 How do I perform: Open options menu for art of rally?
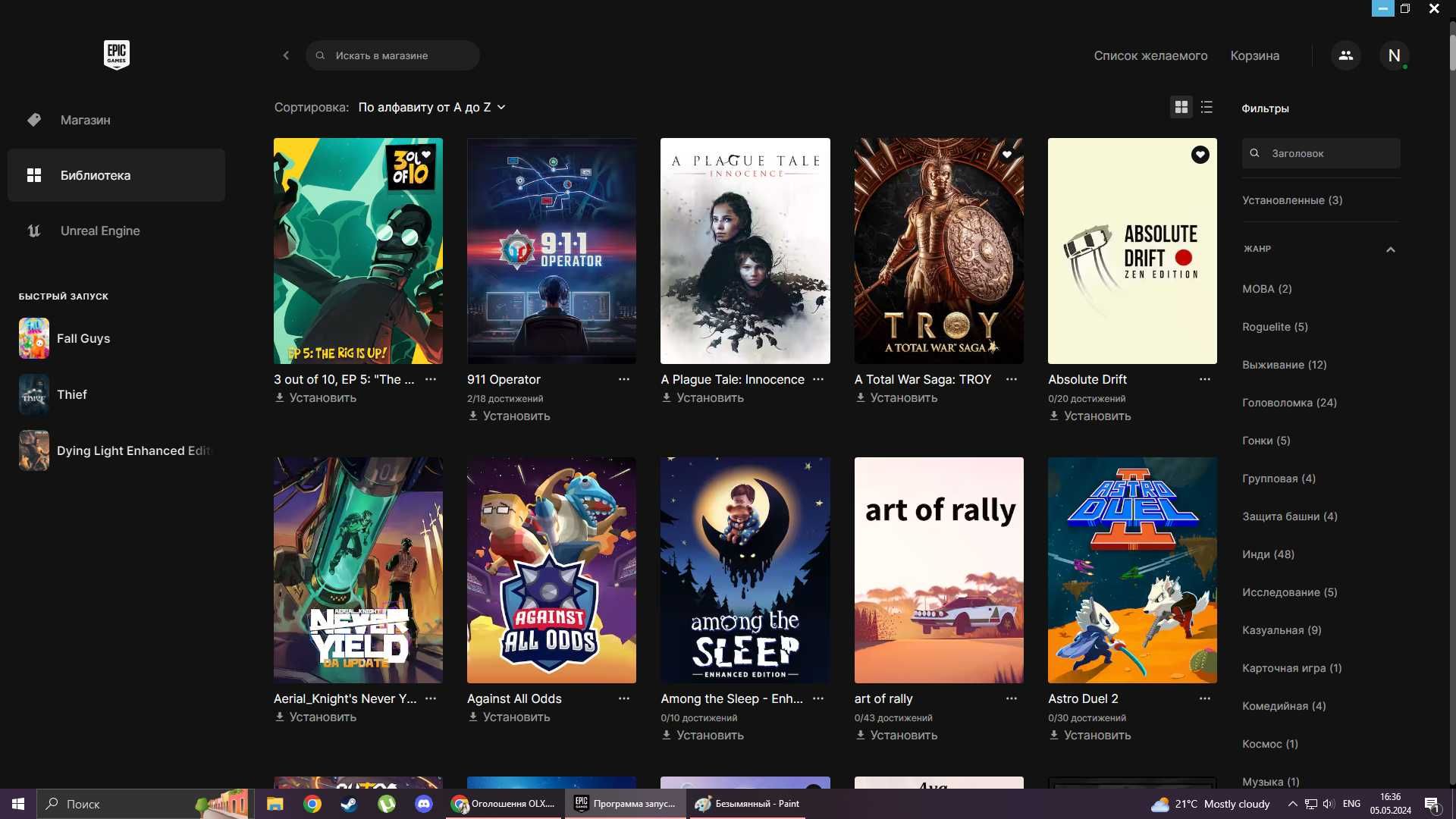click(1012, 698)
